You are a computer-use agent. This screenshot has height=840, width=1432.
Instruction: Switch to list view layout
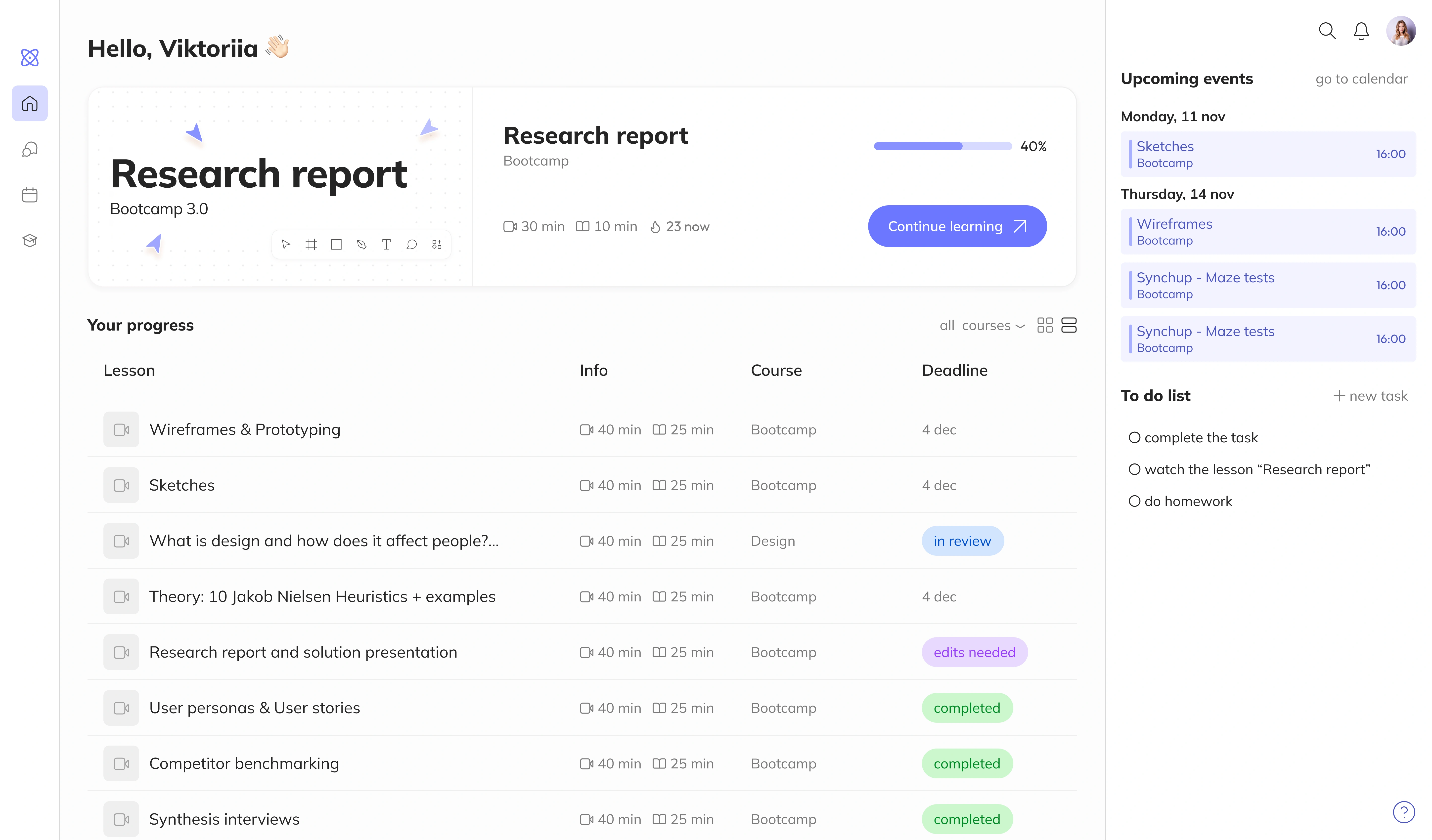click(1068, 325)
